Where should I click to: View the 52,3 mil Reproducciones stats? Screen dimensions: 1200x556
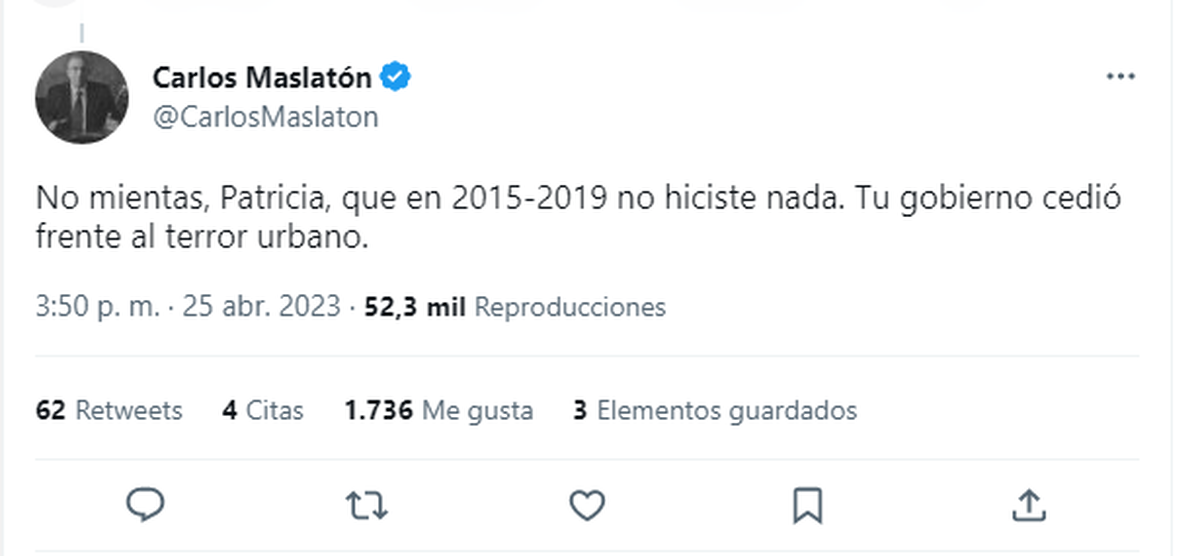515,307
